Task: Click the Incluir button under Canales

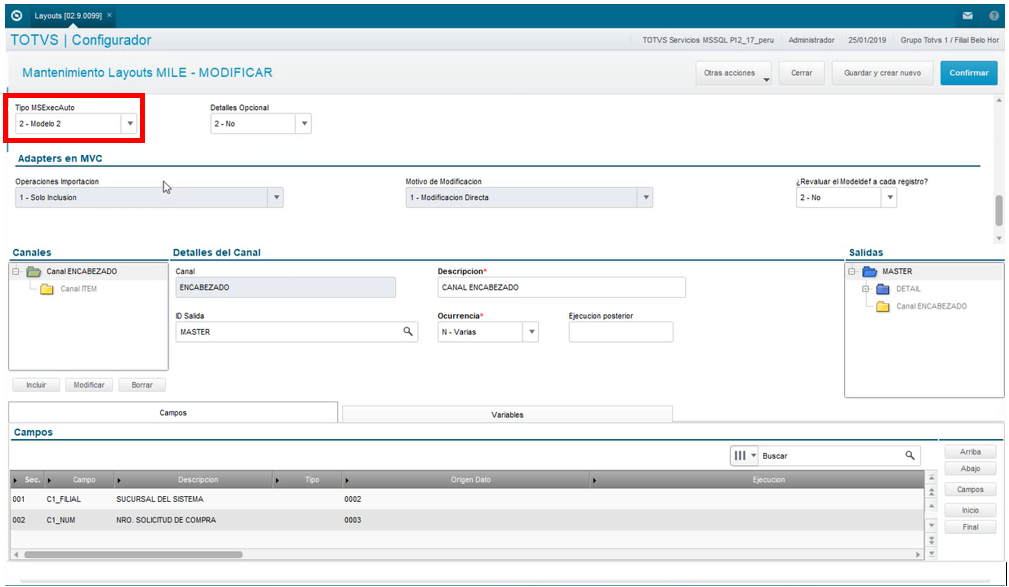Action: [x=36, y=385]
